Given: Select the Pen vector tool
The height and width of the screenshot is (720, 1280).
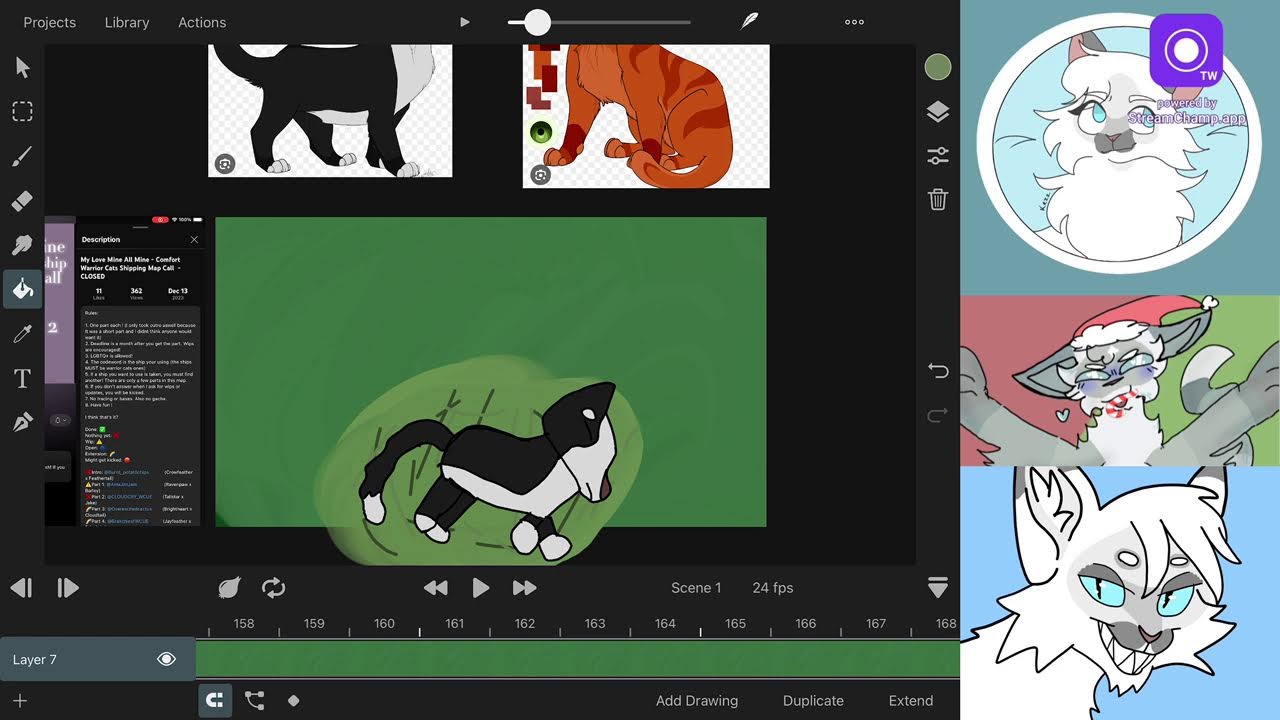Looking at the screenshot, I should 22,423.
